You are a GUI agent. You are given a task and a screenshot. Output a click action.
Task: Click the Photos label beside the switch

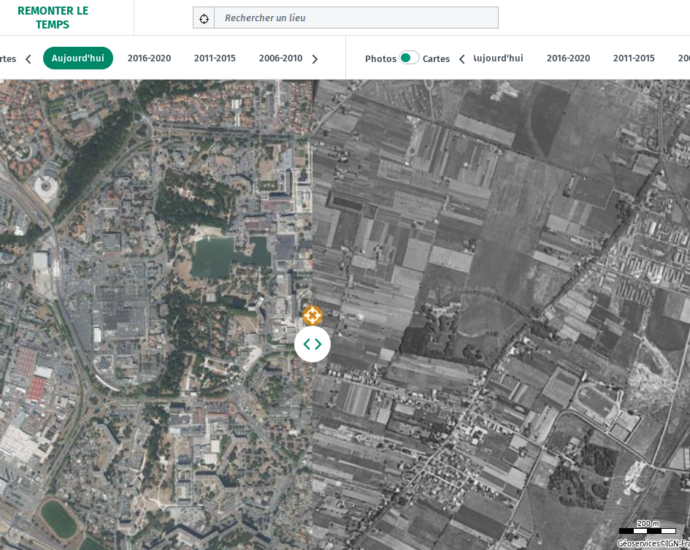tap(380, 59)
